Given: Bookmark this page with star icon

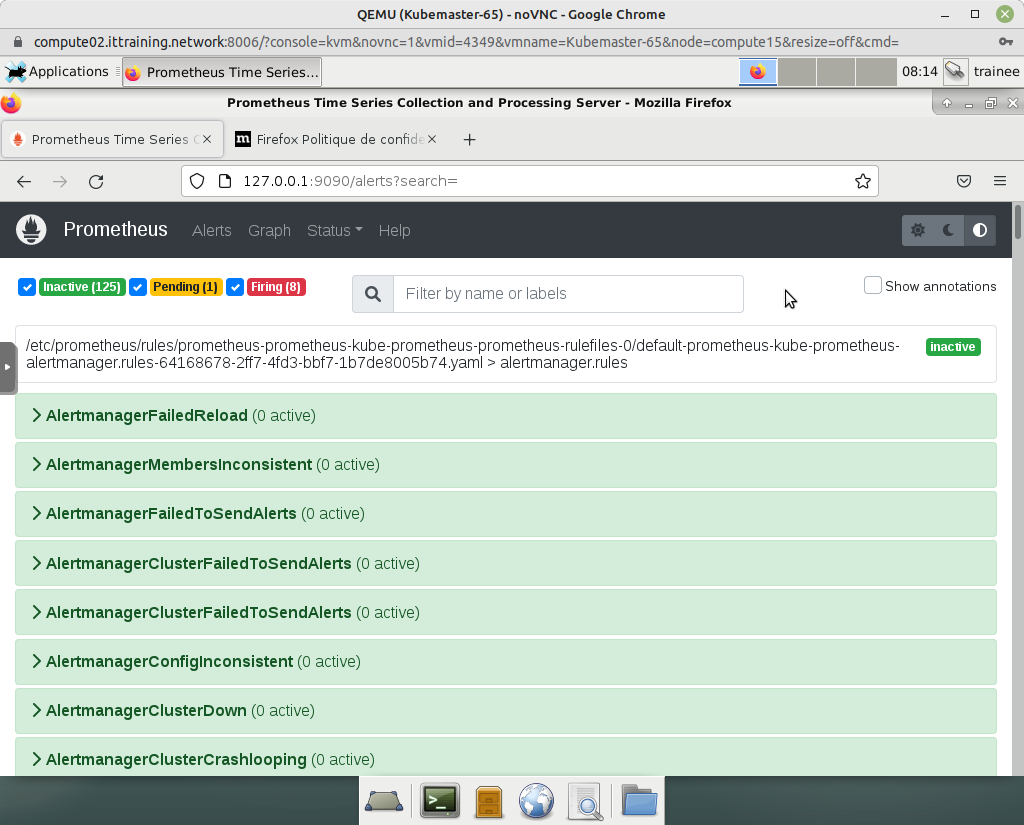Looking at the screenshot, I should tap(862, 181).
